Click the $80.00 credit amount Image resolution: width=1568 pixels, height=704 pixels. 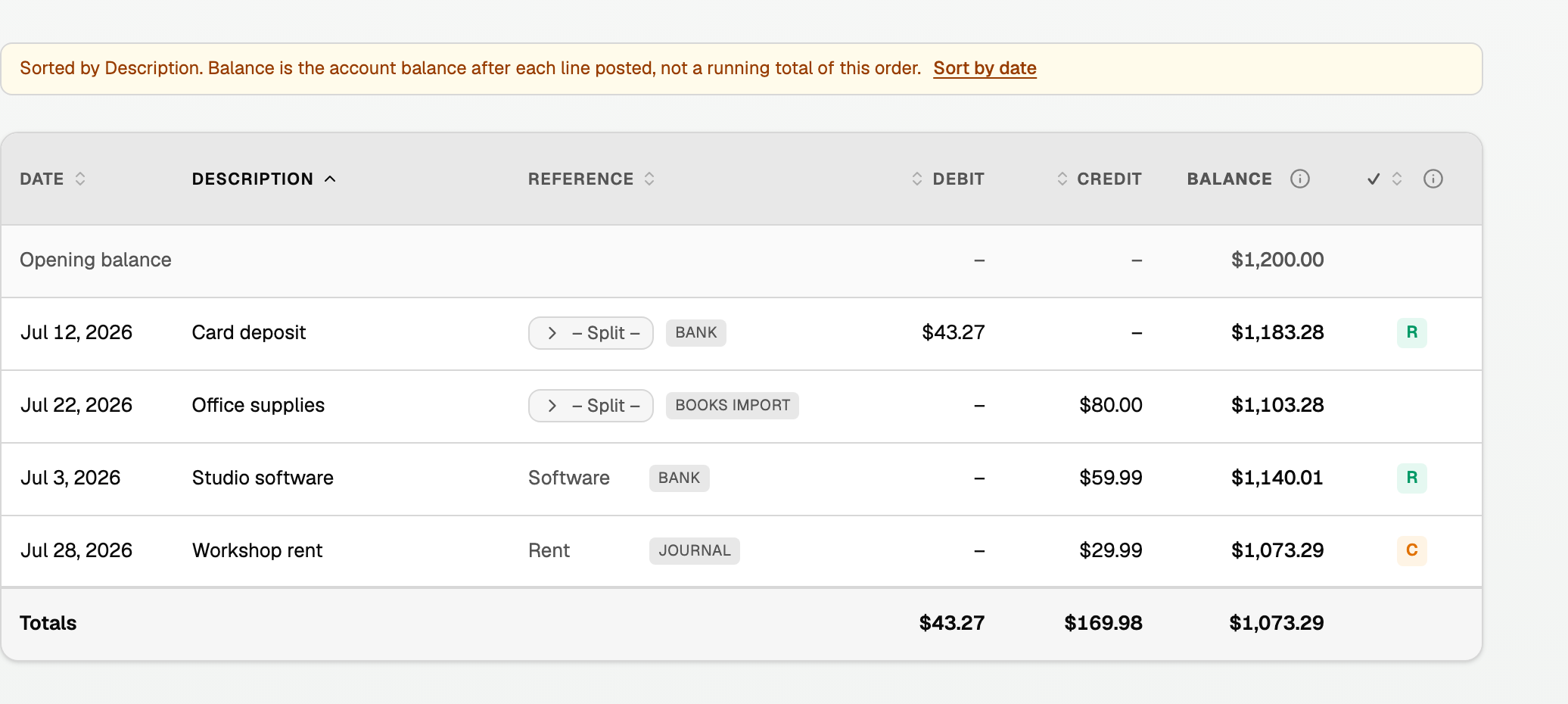(1111, 405)
